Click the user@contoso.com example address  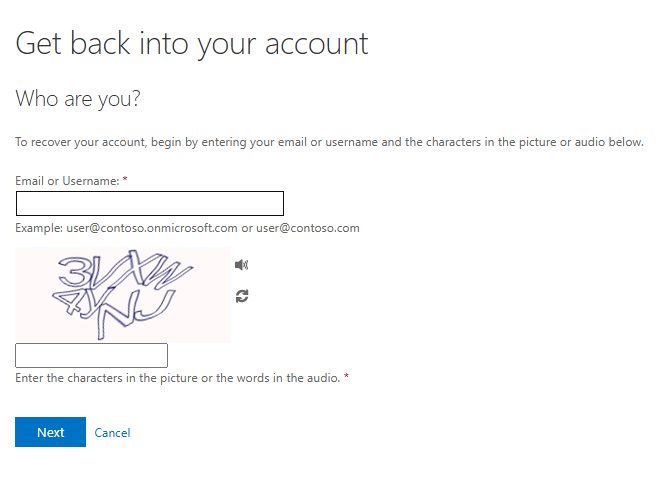pos(308,228)
